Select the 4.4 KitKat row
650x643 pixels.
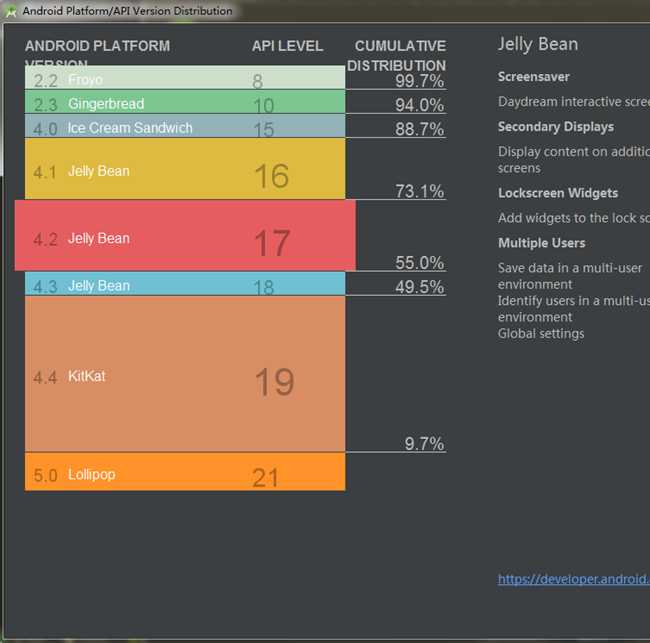[185, 374]
